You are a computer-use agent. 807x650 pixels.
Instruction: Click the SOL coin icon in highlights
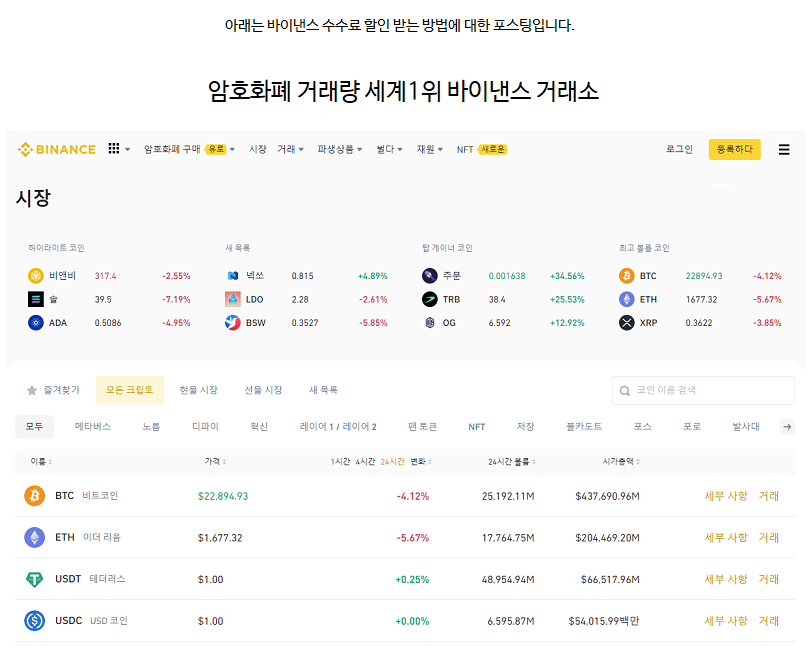coord(36,299)
